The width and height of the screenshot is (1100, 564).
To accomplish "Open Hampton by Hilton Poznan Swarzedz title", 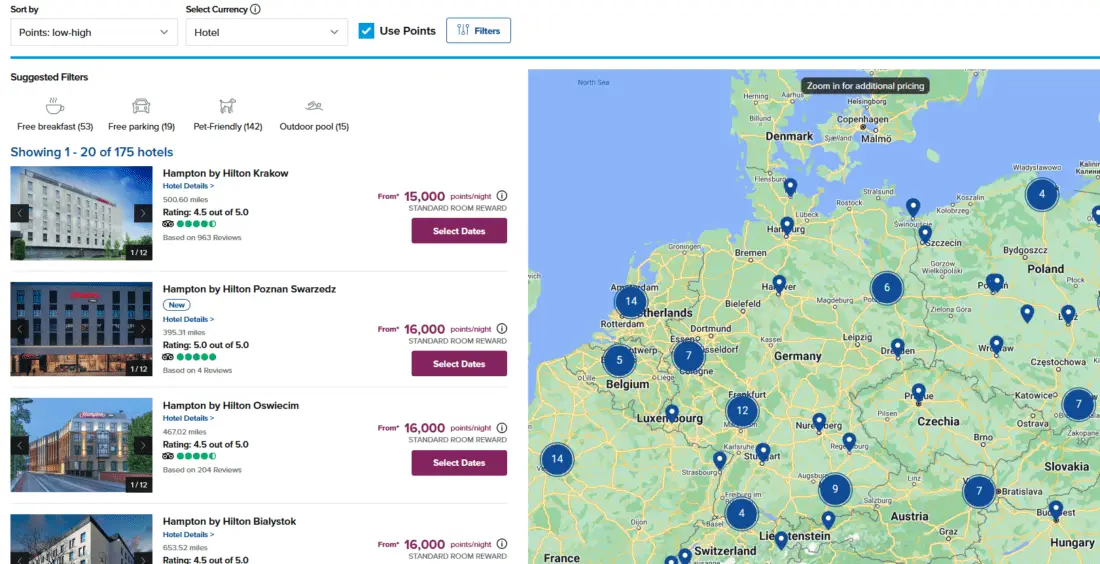I will tap(249, 289).
